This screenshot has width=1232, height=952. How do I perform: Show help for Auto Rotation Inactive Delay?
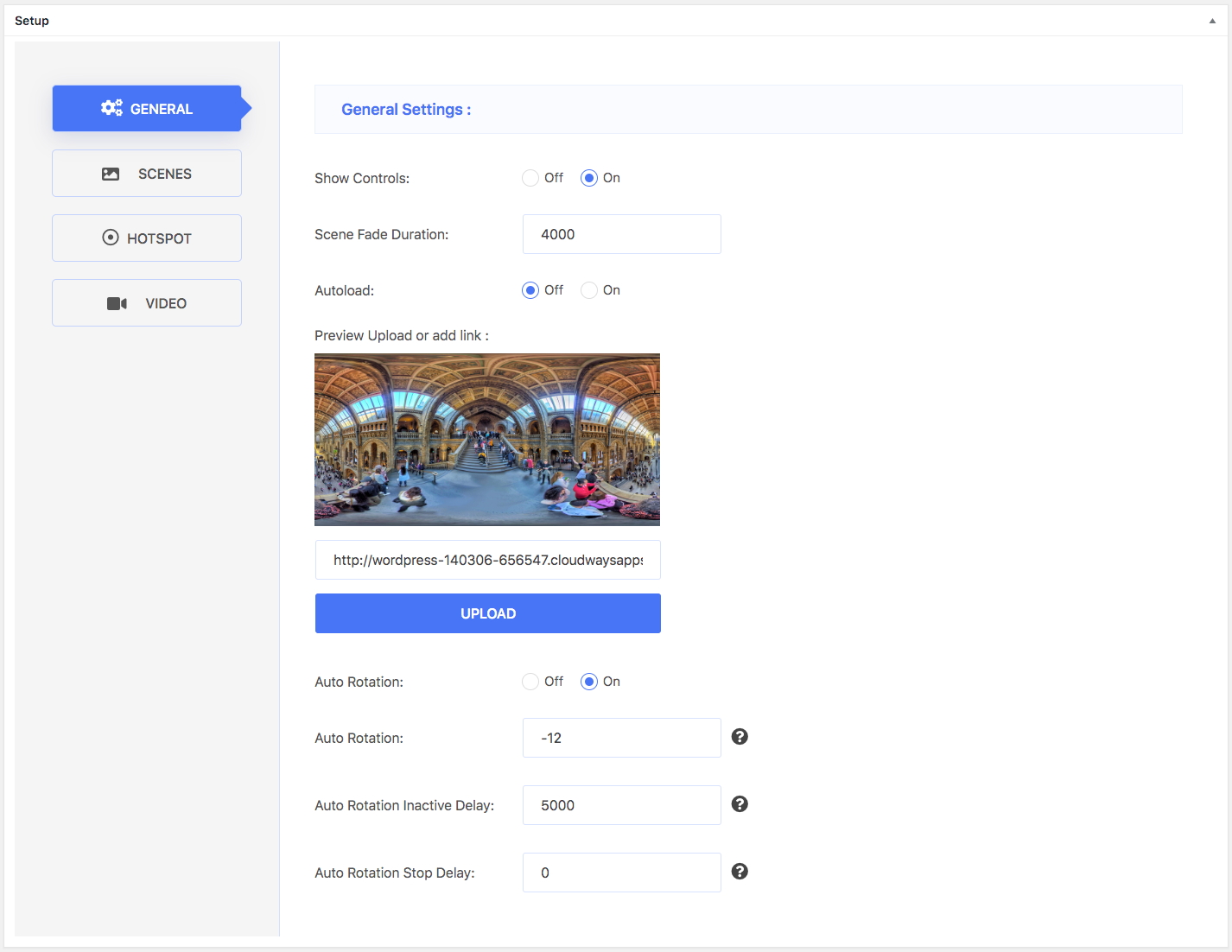(740, 804)
